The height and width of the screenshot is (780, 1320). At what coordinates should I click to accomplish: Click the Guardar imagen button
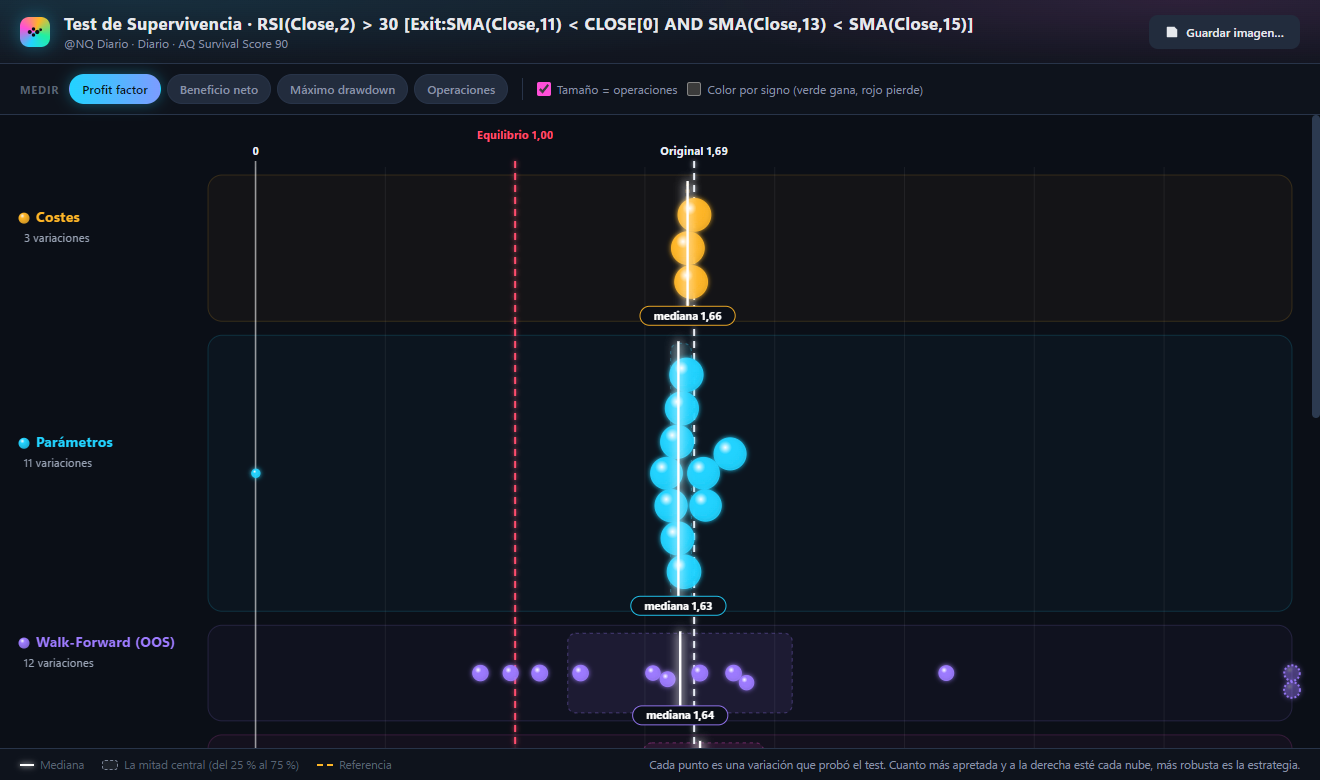(x=1224, y=32)
